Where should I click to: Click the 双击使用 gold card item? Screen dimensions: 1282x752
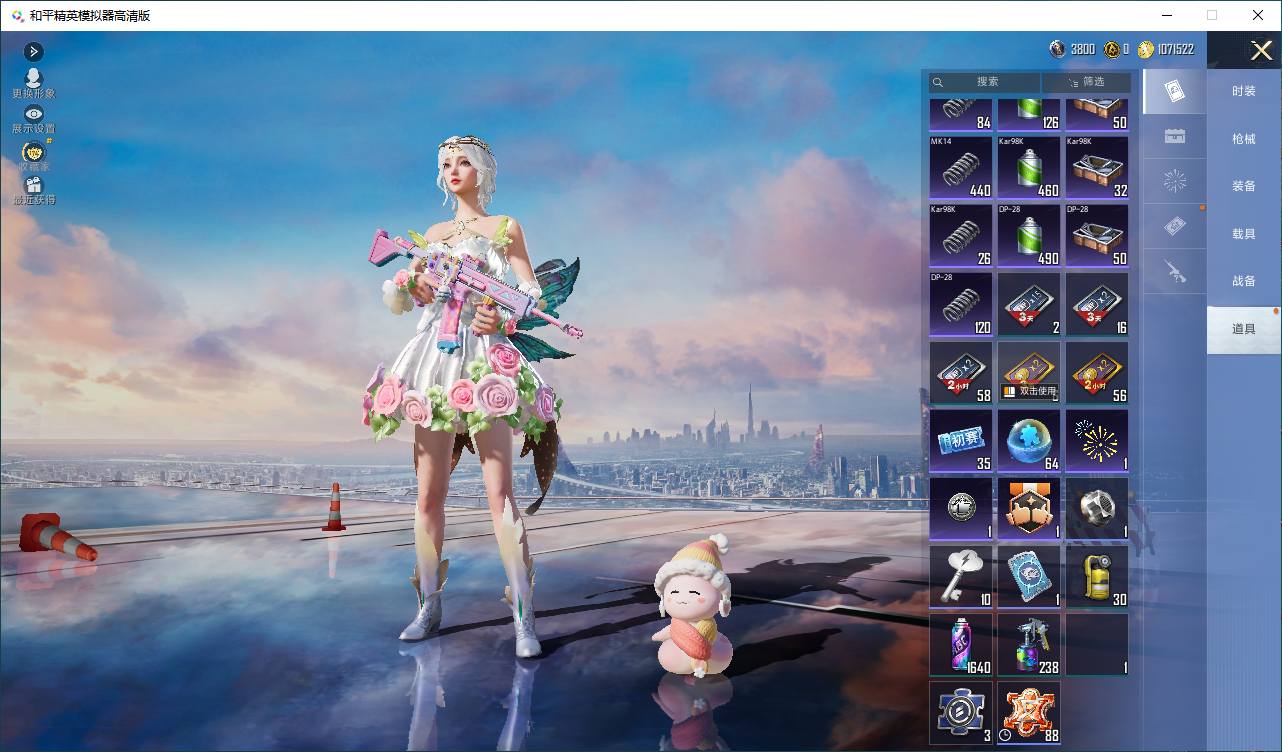pyautogui.click(x=1029, y=372)
